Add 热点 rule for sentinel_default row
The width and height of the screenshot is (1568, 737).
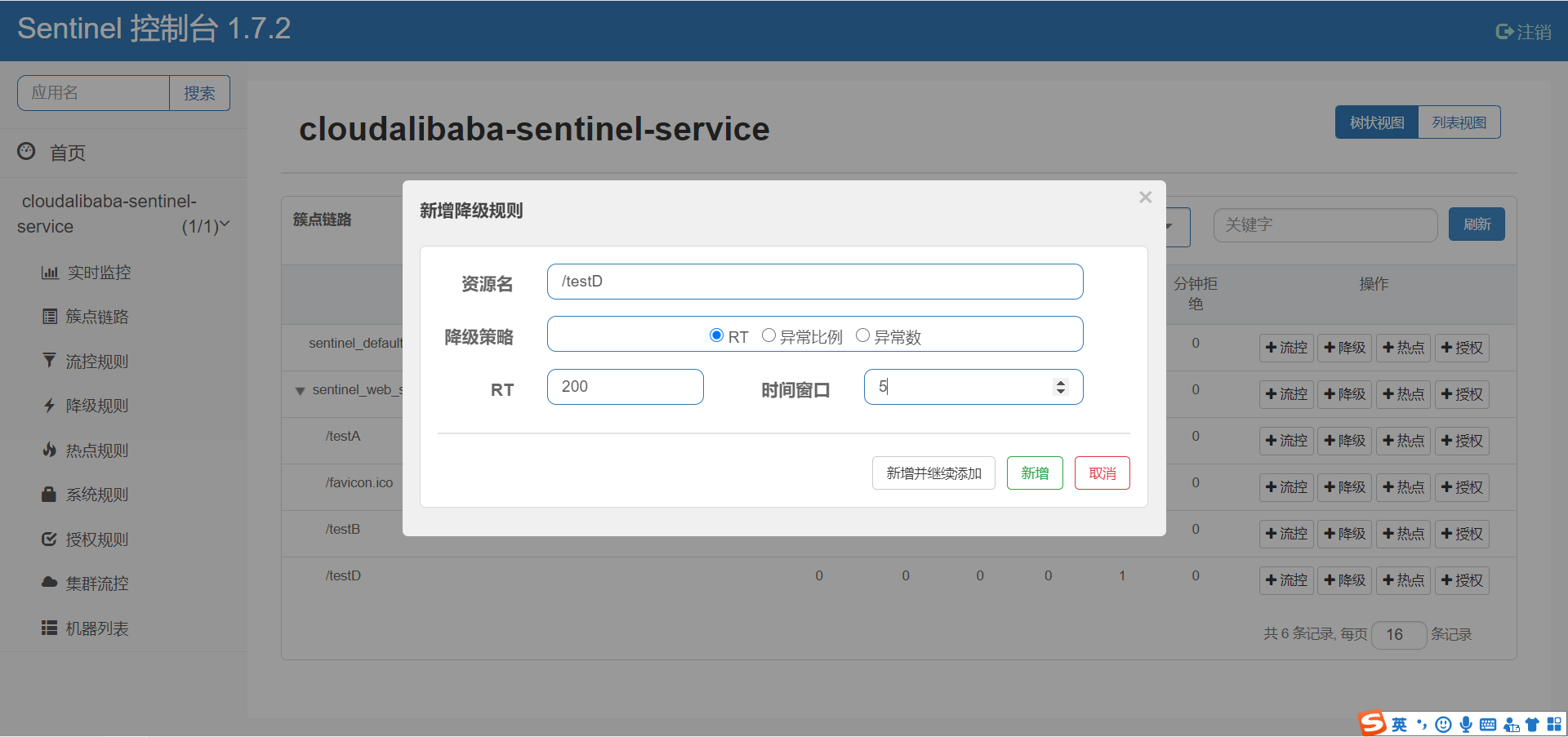tap(1403, 348)
